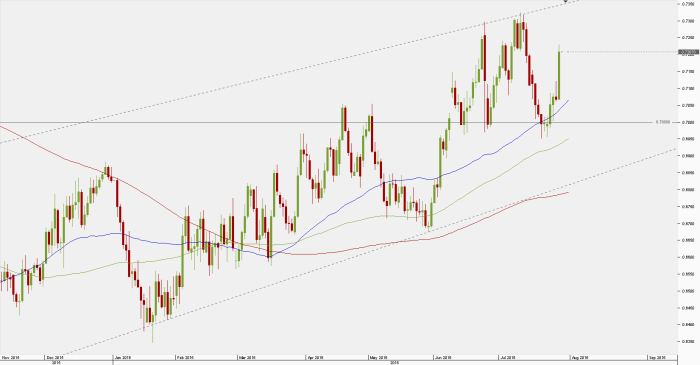Click the Jul month label on time axis
Image resolution: width=700 pixels, height=365 pixels.
pyautogui.click(x=508, y=357)
